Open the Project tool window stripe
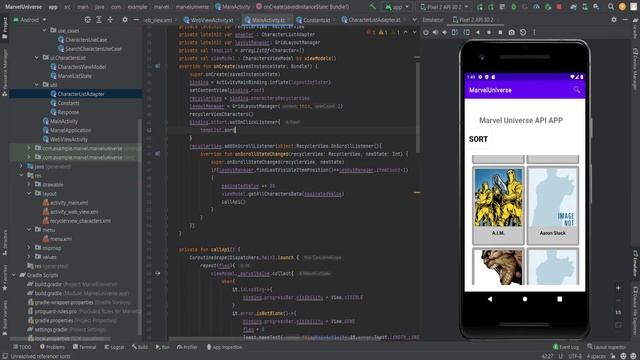 click(x=4, y=28)
